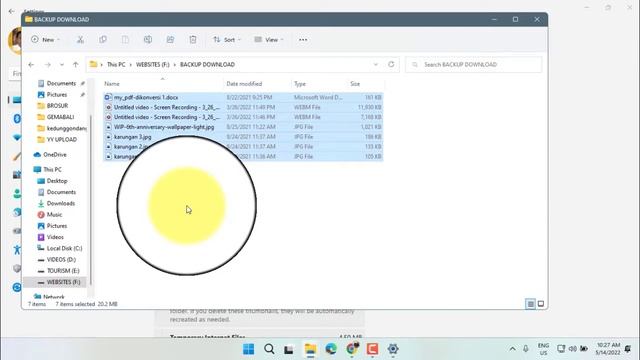Switch to Large icons view button
Screen dimensions: 640x360
(x=541, y=304)
